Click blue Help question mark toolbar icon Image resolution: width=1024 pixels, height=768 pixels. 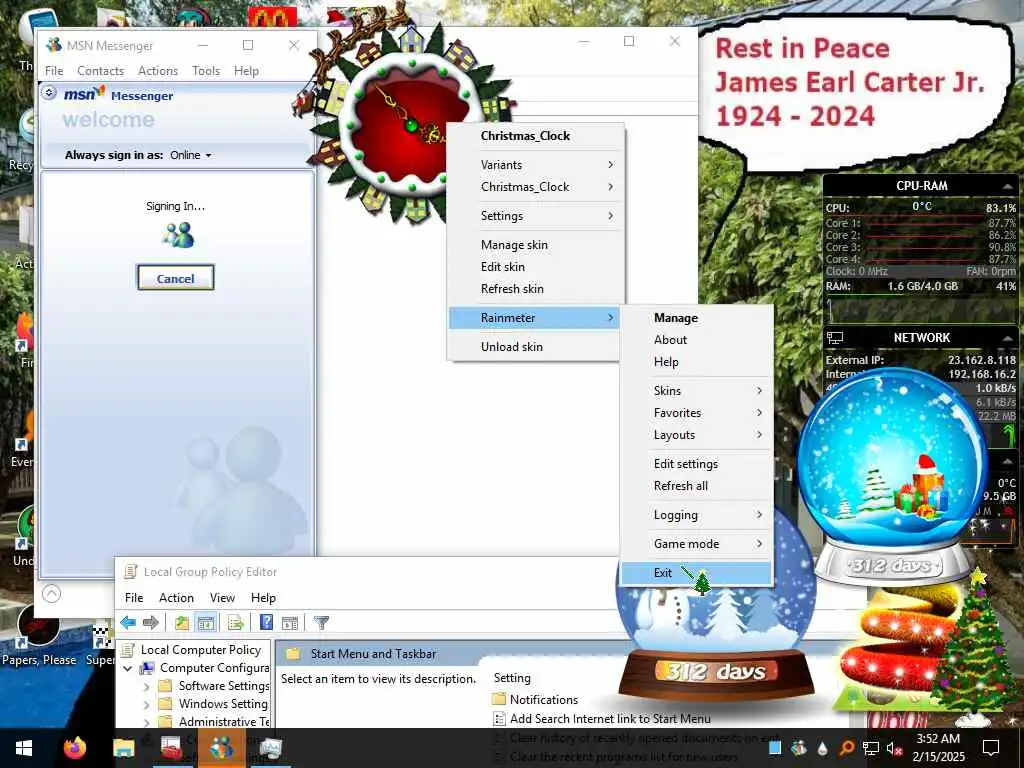266,622
